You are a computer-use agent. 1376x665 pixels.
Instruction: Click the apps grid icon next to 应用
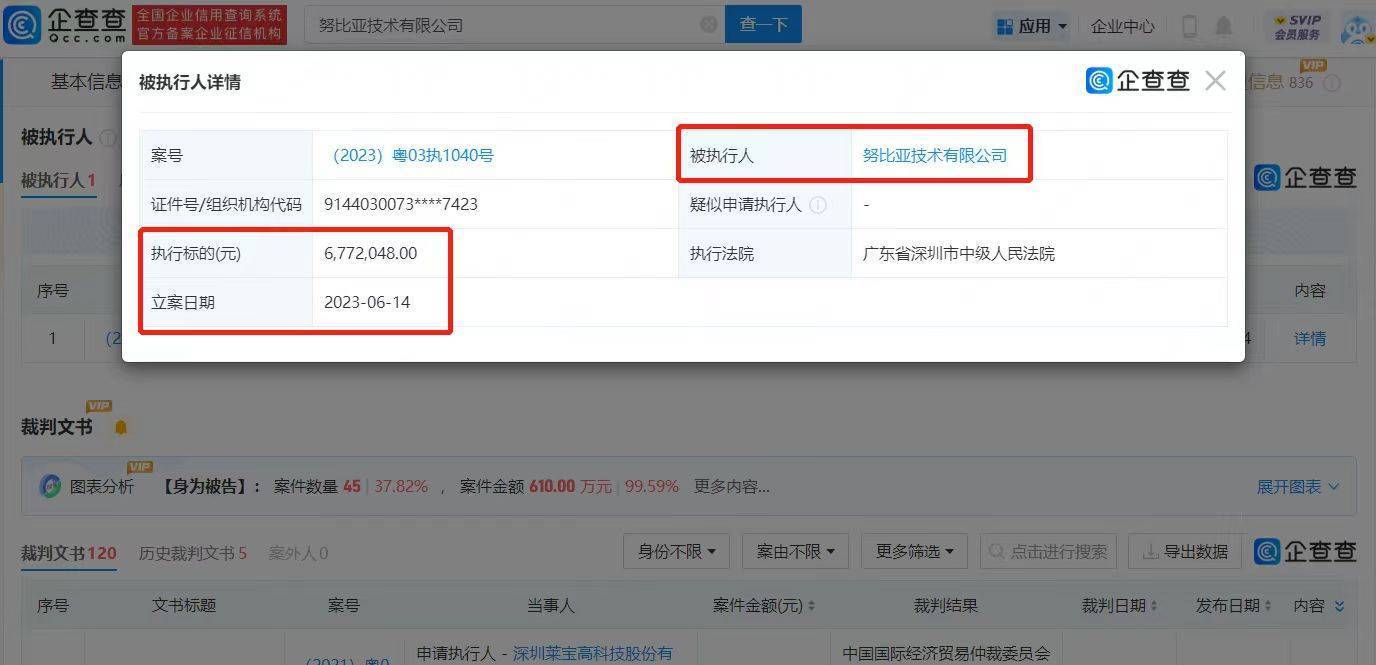pyautogui.click(x=1005, y=27)
